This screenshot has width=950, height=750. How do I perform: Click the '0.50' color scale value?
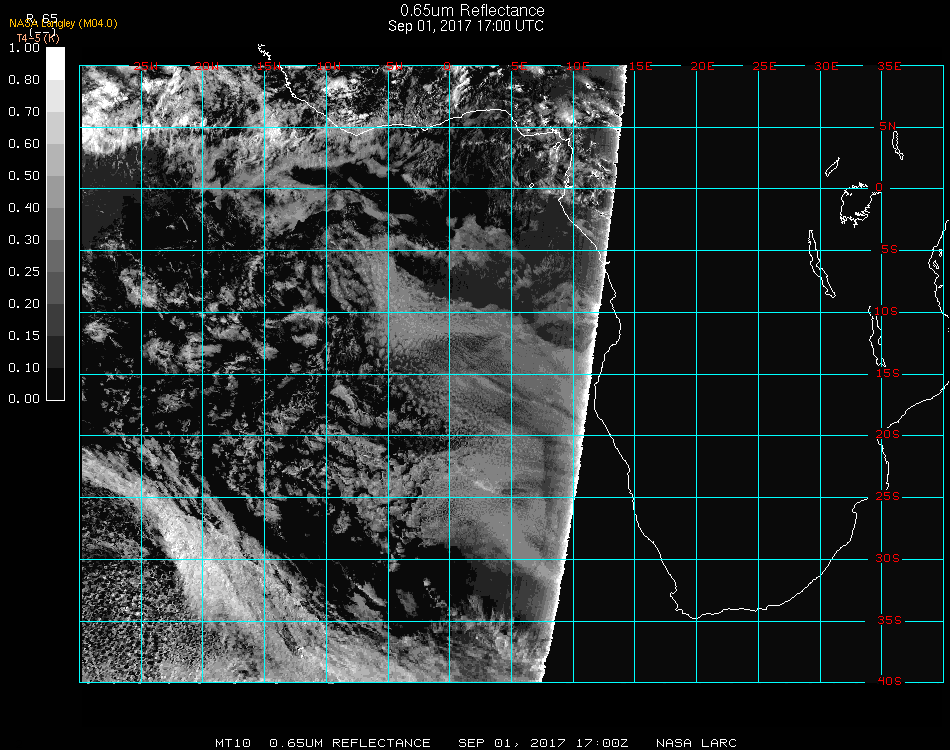24,176
